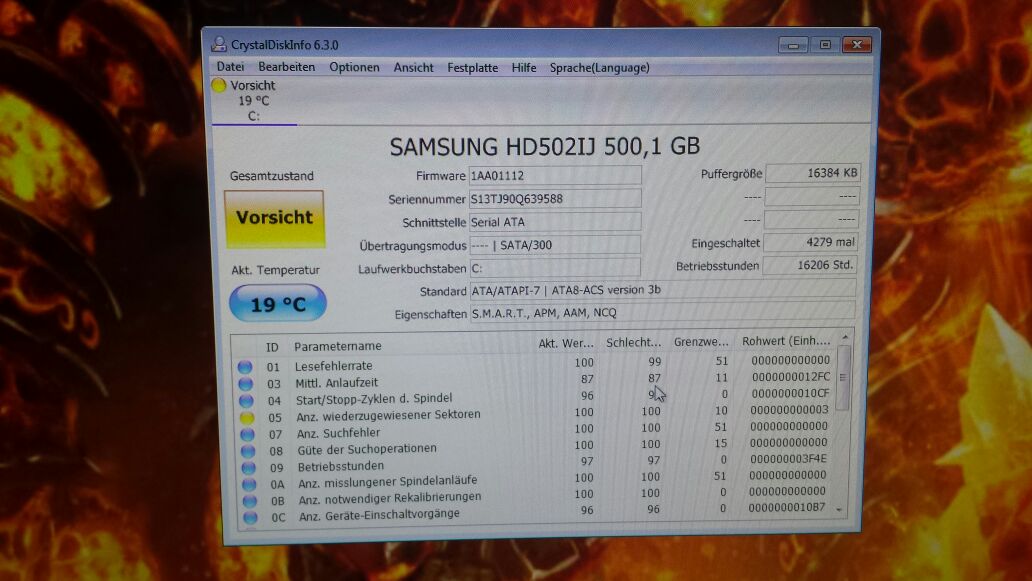1032x581 pixels.
Task: Click the Schlecht... column header
Action: point(633,343)
